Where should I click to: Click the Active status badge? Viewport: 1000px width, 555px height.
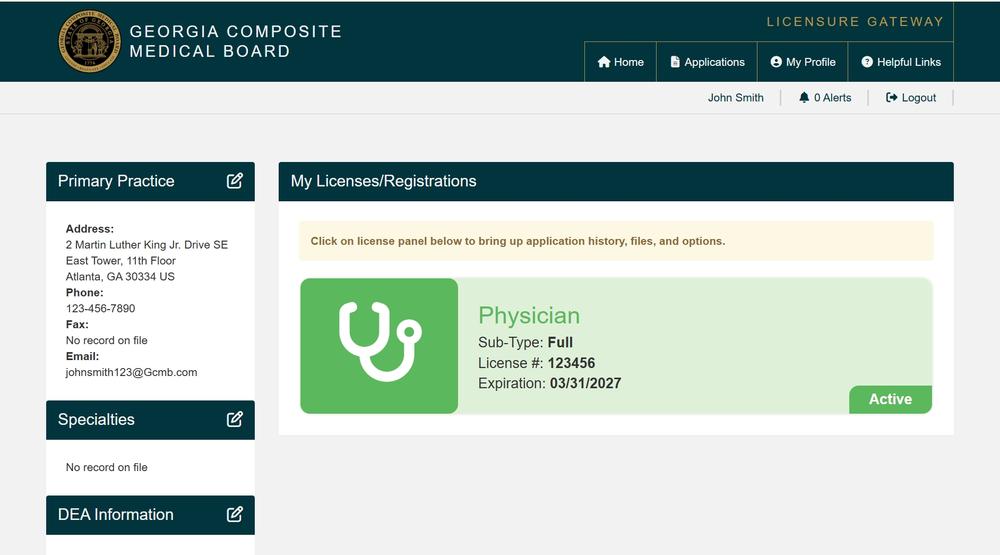pyautogui.click(x=890, y=399)
